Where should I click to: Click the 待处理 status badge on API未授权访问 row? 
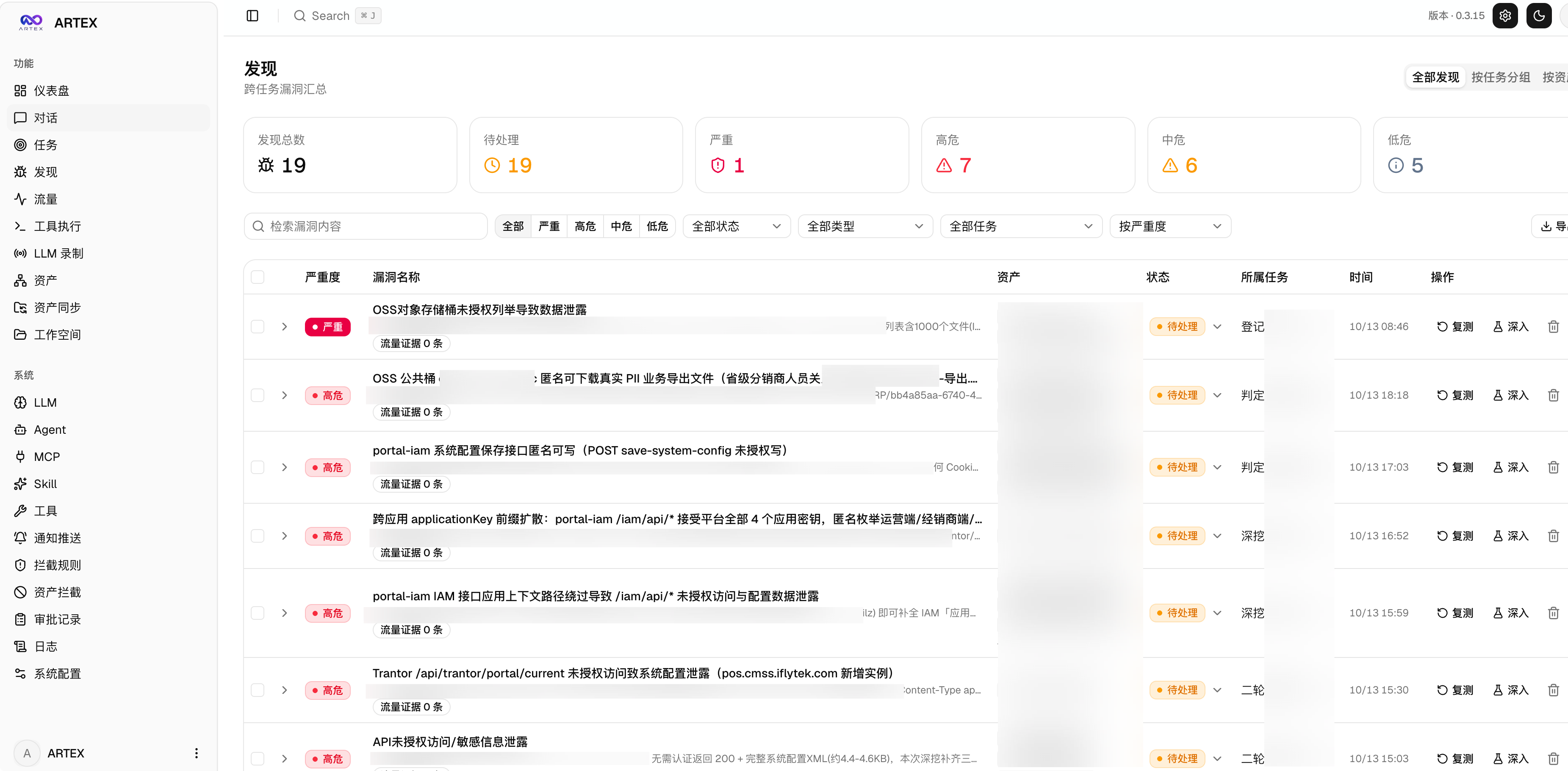tap(1177, 758)
